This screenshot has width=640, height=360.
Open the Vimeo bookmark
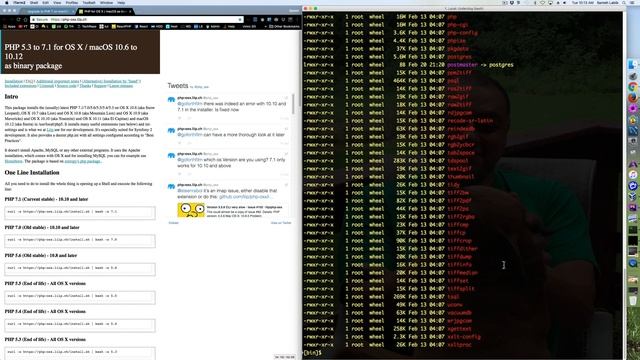249,27
